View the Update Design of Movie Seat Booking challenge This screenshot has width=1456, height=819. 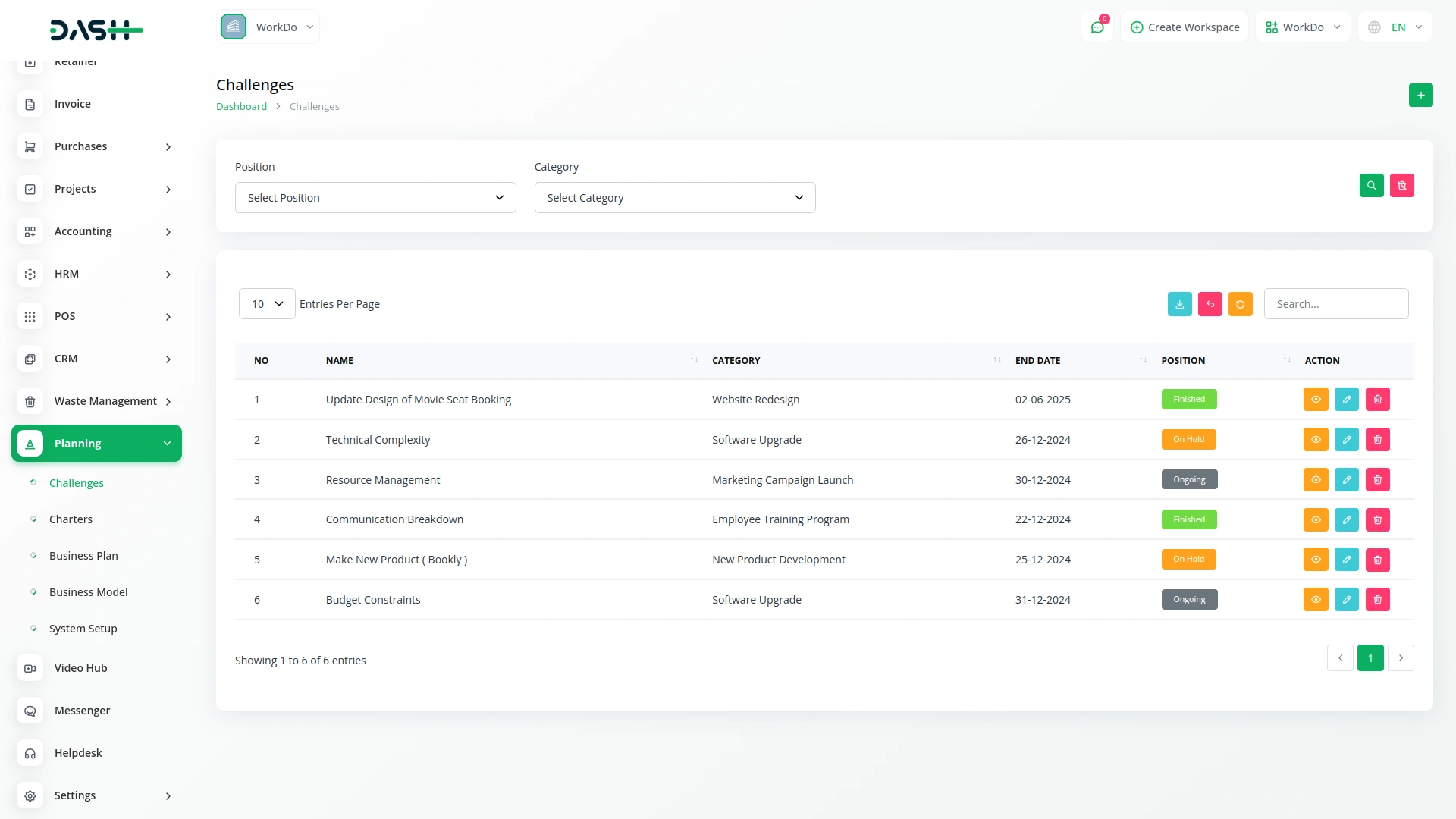pos(1316,400)
